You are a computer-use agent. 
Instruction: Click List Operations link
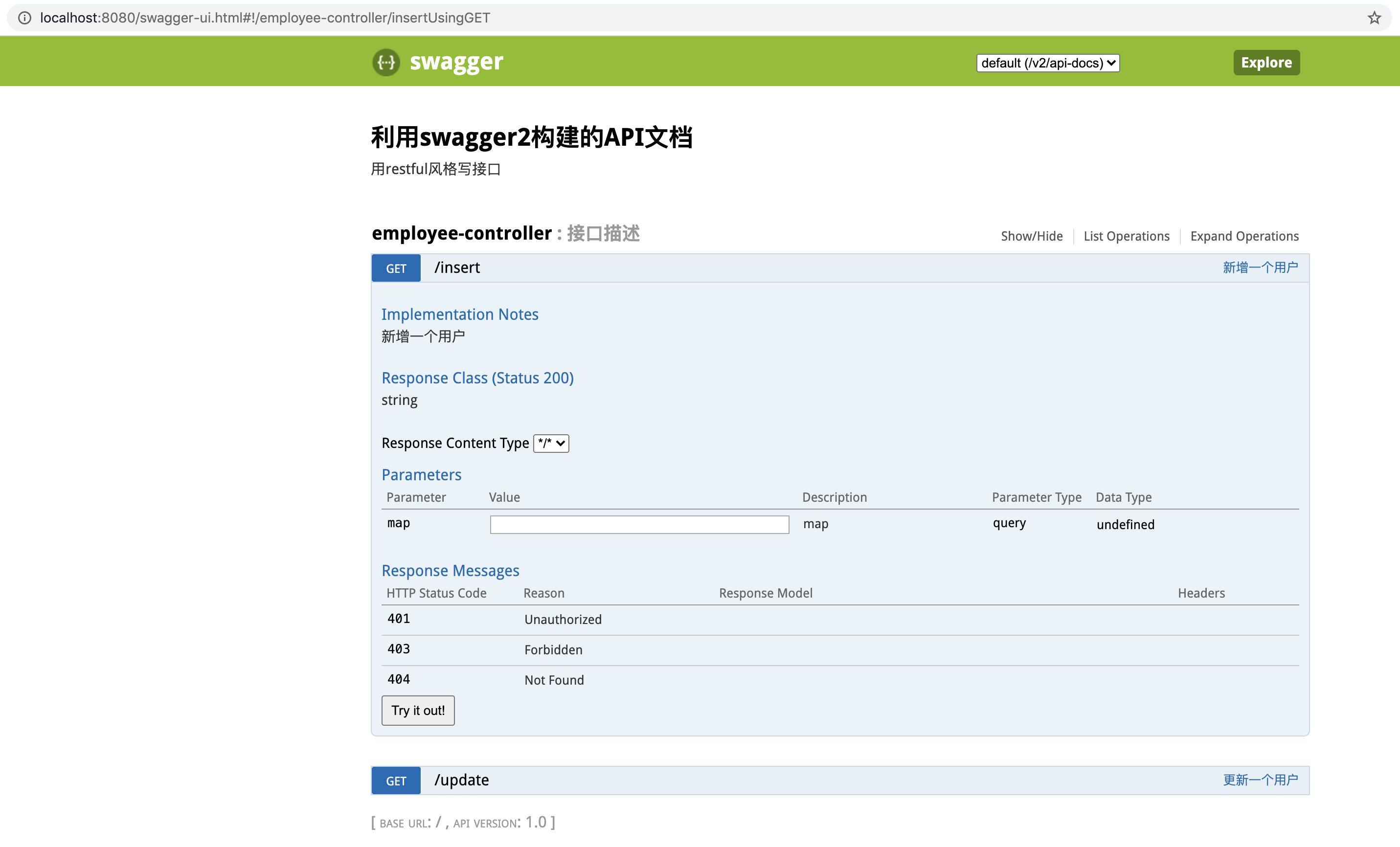pos(1126,236)
